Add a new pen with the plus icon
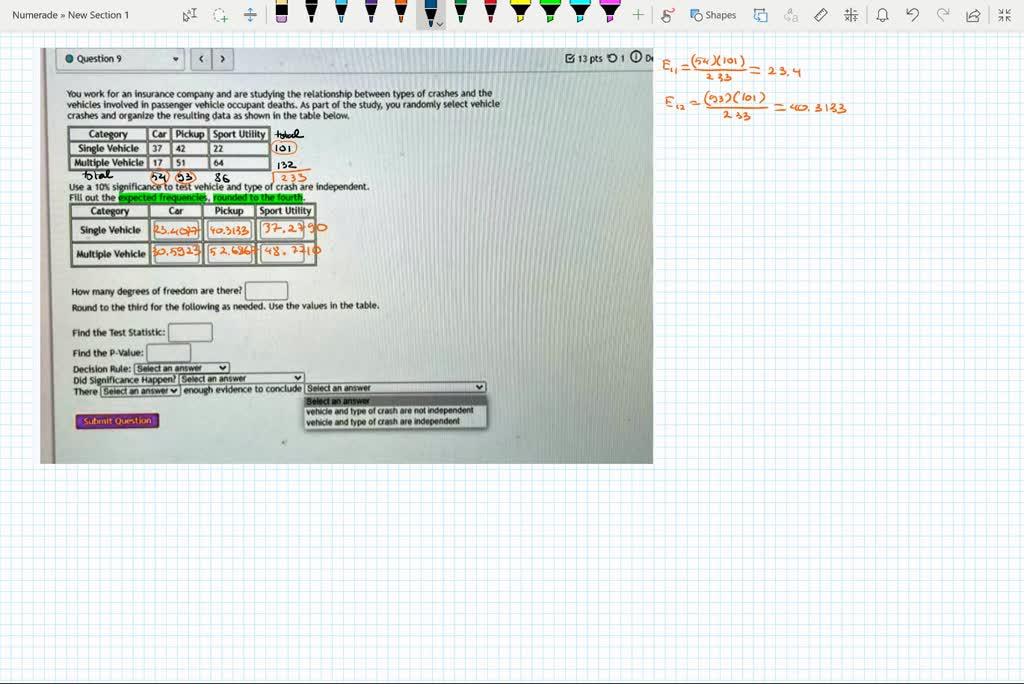This screenshot has height=684, width=1024. [x=638, y=14]
